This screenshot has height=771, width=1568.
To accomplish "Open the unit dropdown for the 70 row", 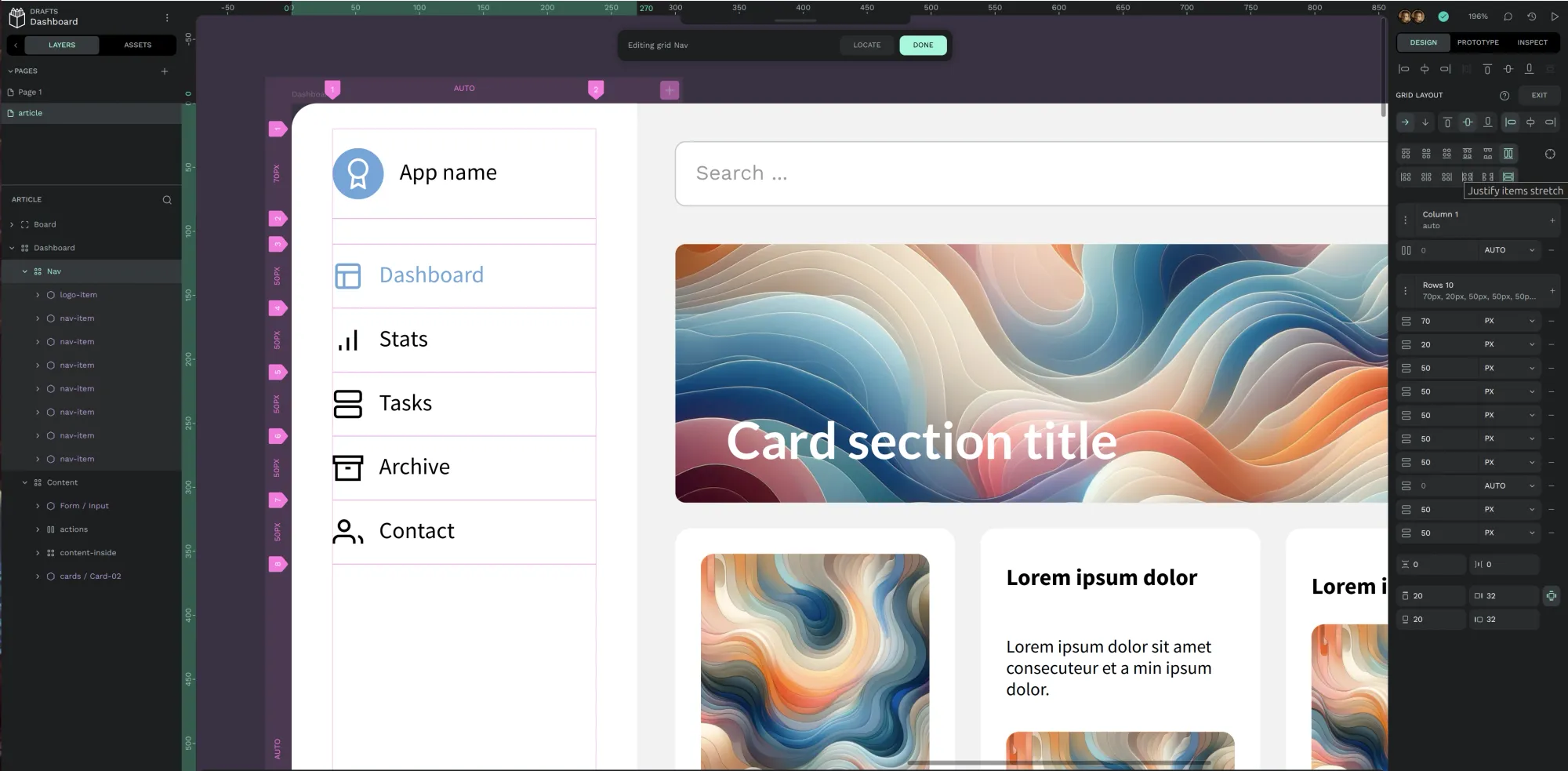I will [x=1510, y=321].
